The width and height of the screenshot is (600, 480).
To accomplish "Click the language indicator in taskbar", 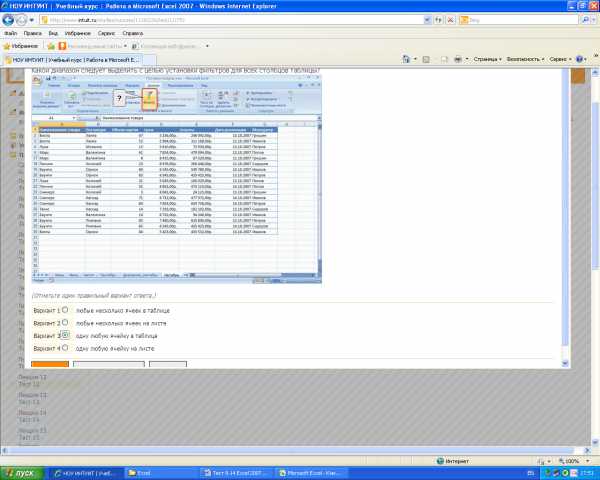I will 530,473.
